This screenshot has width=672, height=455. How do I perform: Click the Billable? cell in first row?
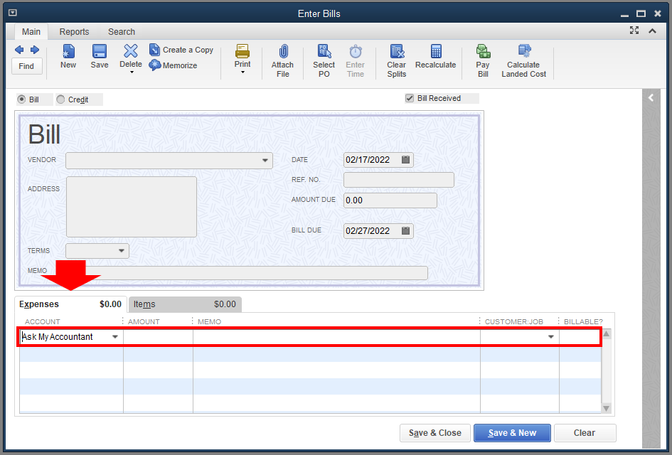tap(579, 337)
